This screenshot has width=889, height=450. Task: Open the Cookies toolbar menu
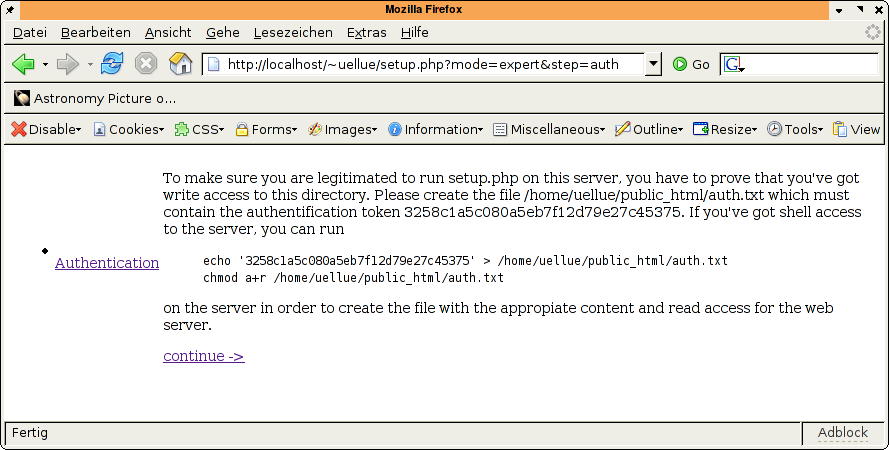click(128, 129)
